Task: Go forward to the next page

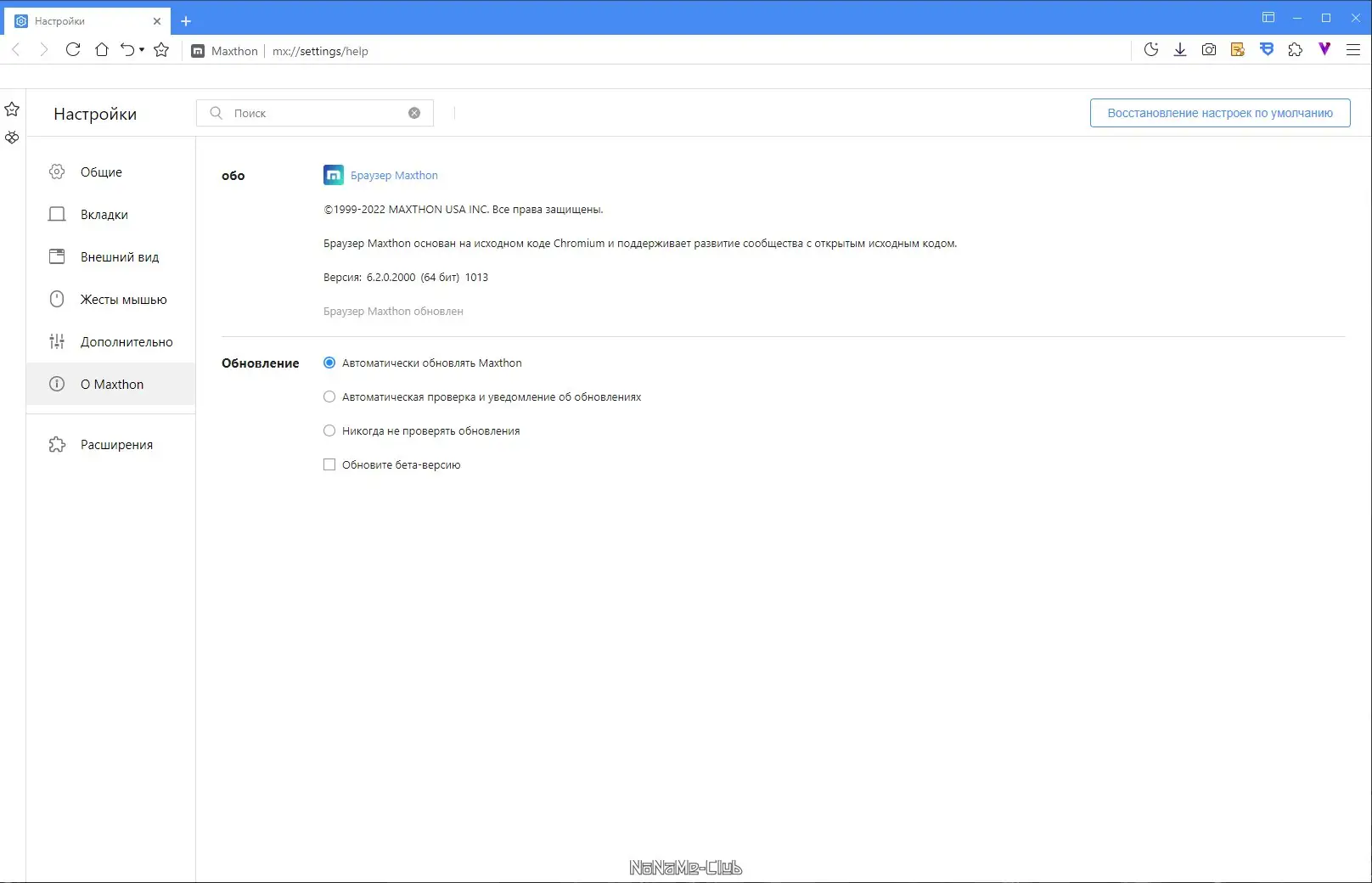Action: click(x=44, y=50)
